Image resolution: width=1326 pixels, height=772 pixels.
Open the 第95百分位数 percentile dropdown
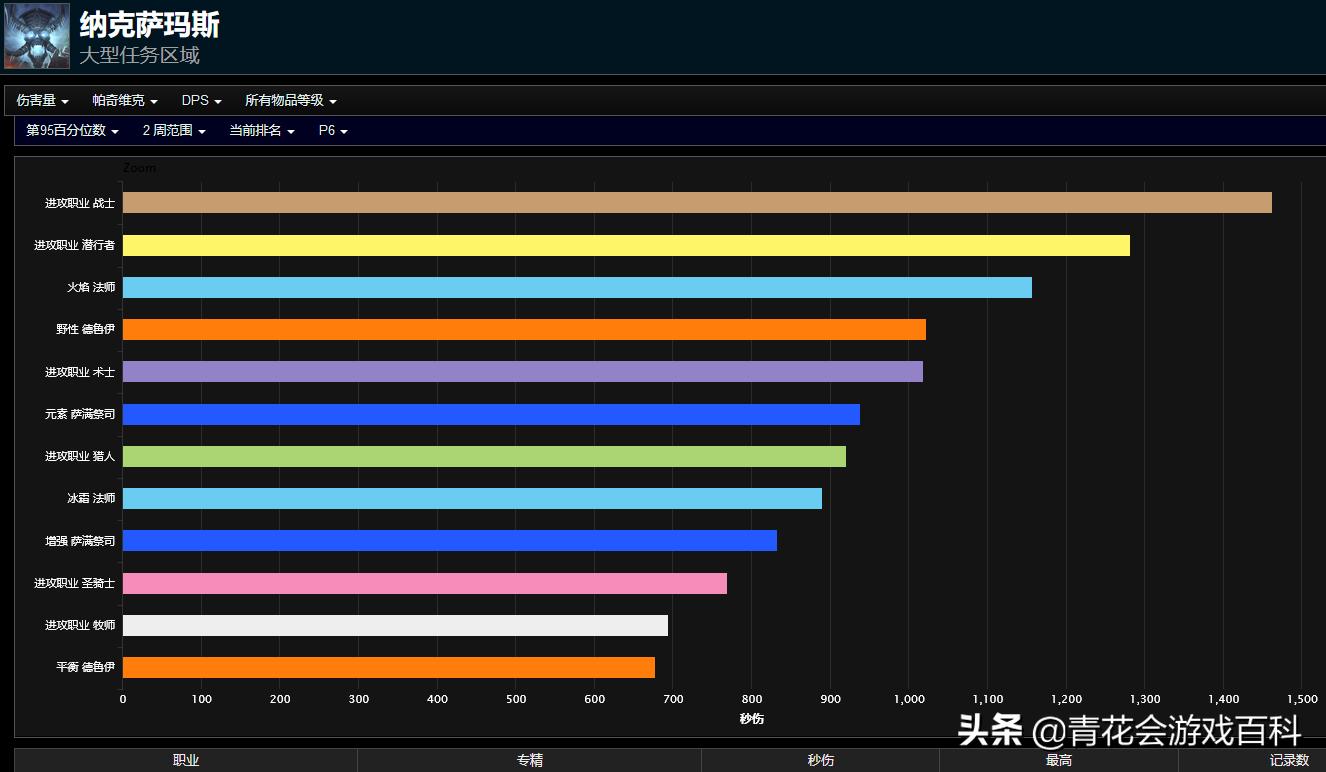point(72,131)
